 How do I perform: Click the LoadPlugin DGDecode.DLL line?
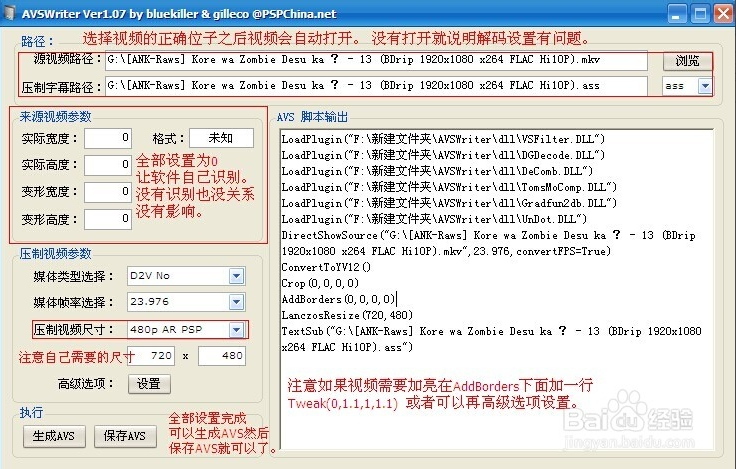pos(443,155)
